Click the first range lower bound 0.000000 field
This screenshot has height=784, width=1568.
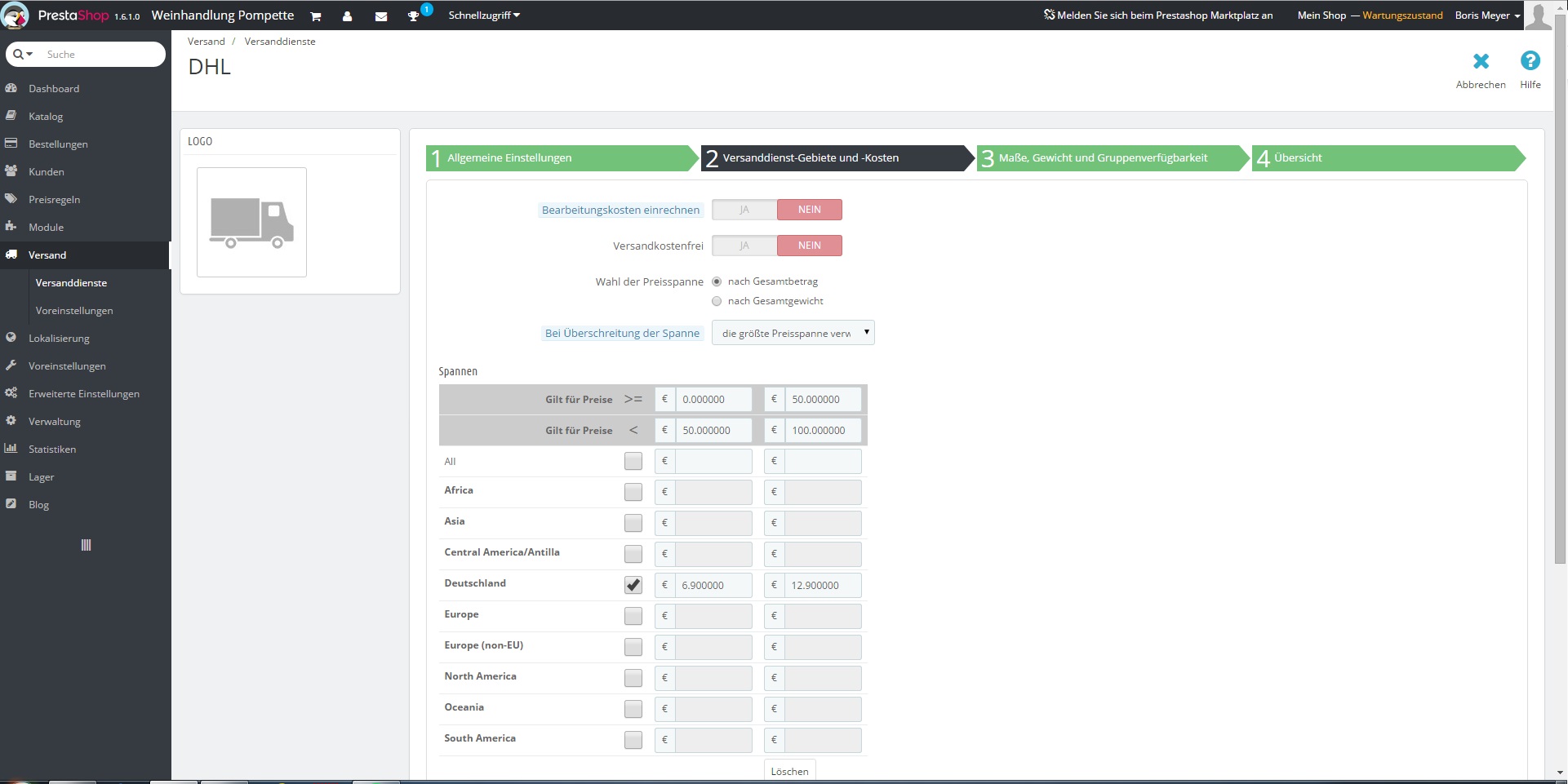(x=713, y=400)
